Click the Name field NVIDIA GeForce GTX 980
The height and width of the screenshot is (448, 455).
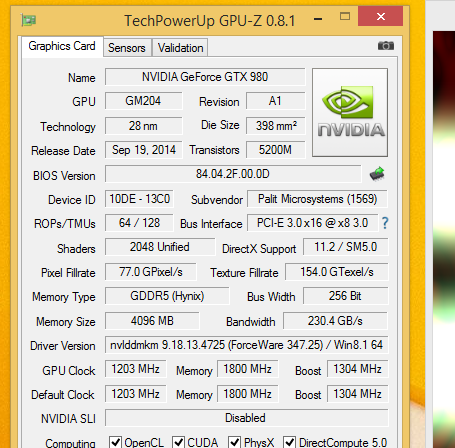click(205, 77)
